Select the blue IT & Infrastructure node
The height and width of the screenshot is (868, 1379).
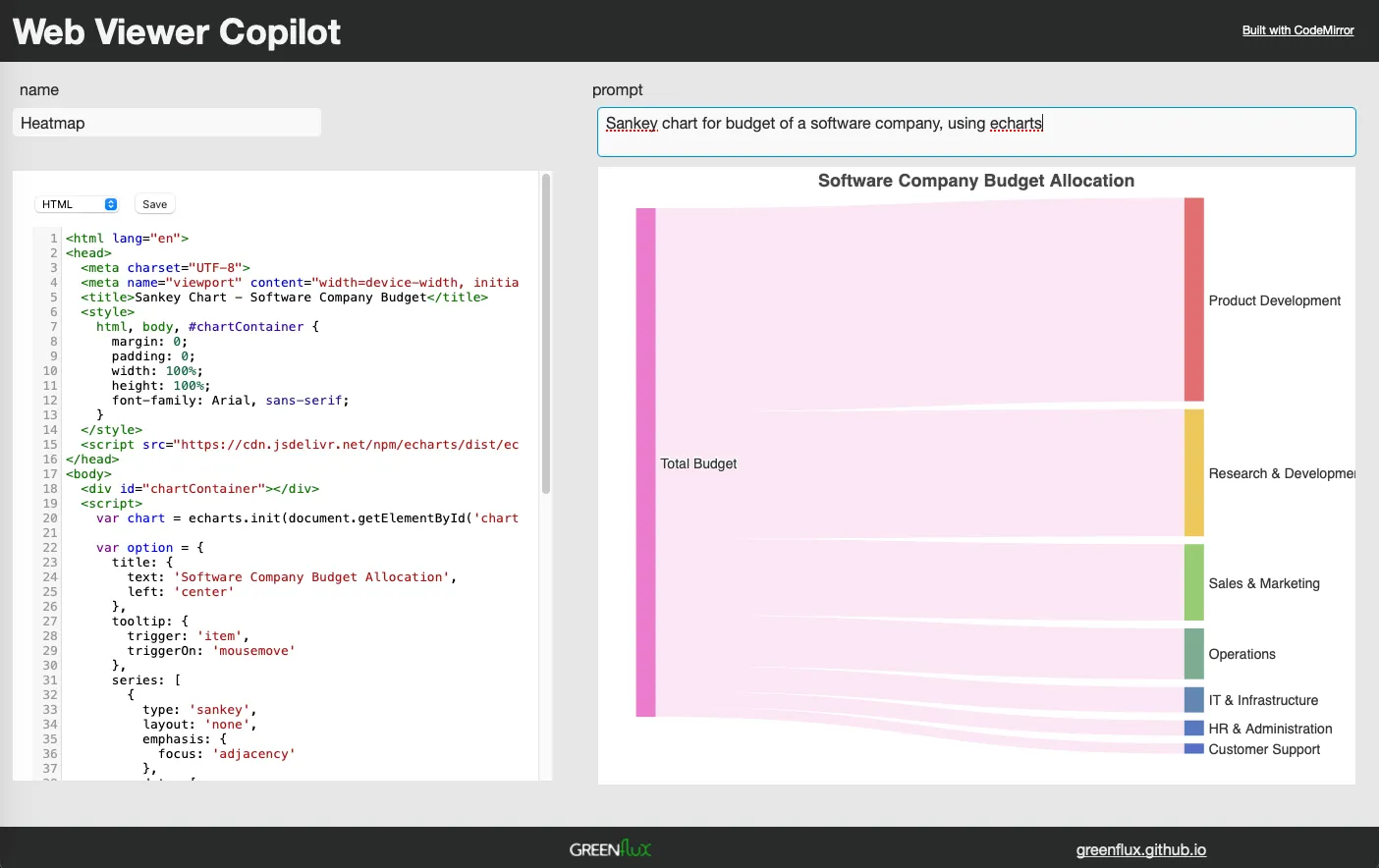tap(1193, 699)
